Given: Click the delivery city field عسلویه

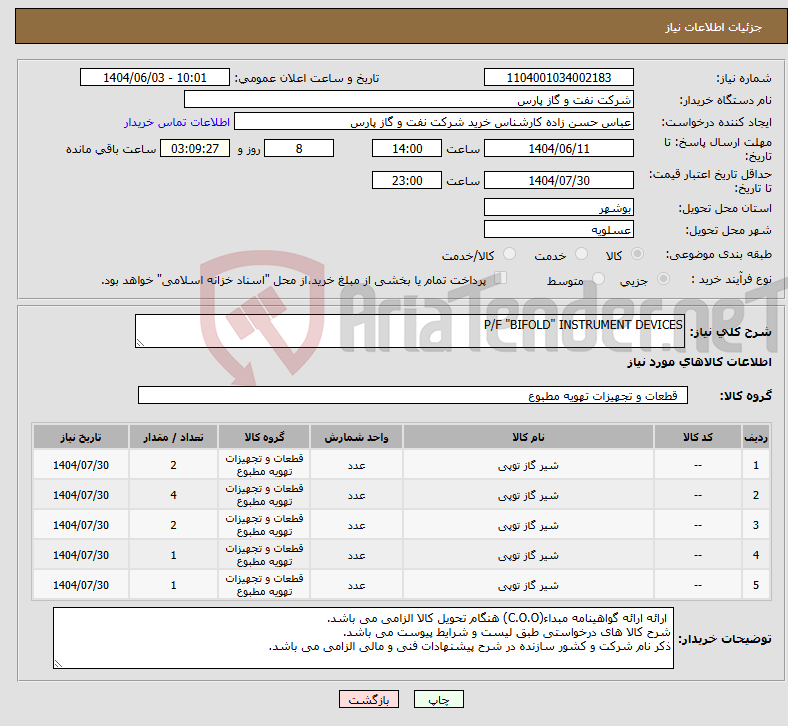Looking at the screenshot, I should 558,229.
